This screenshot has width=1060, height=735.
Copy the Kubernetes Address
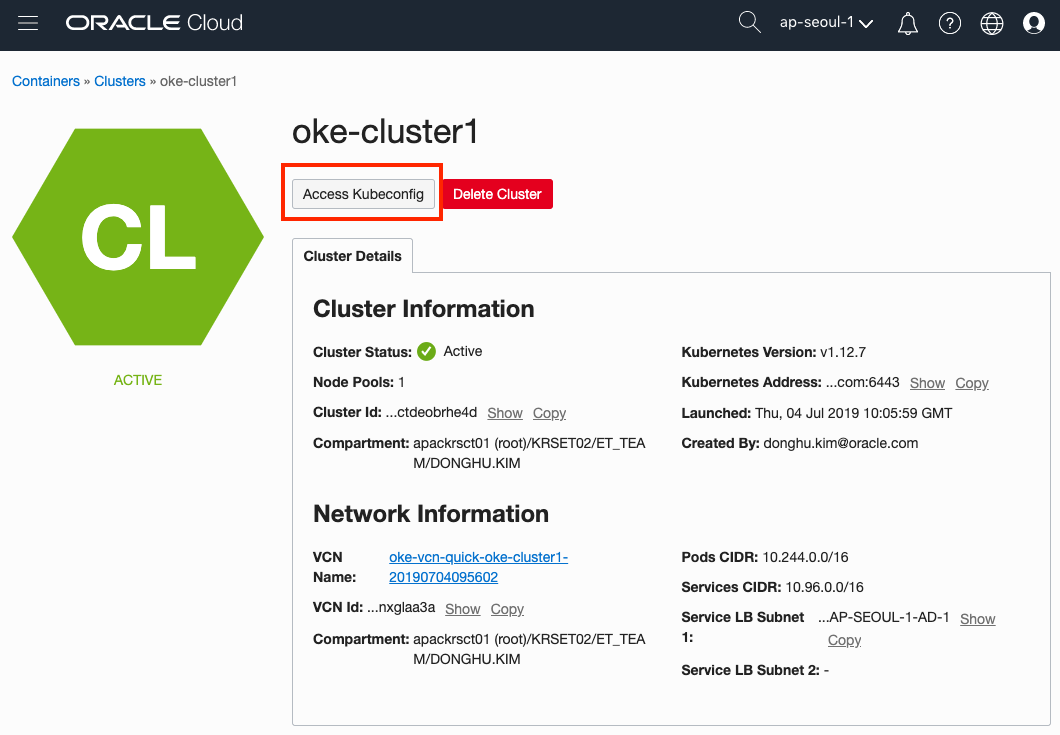(x=972, y=383)
